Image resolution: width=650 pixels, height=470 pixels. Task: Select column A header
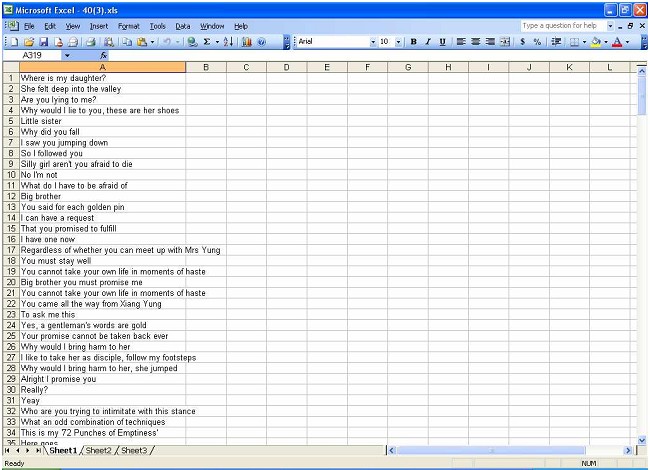coord(102,67)
